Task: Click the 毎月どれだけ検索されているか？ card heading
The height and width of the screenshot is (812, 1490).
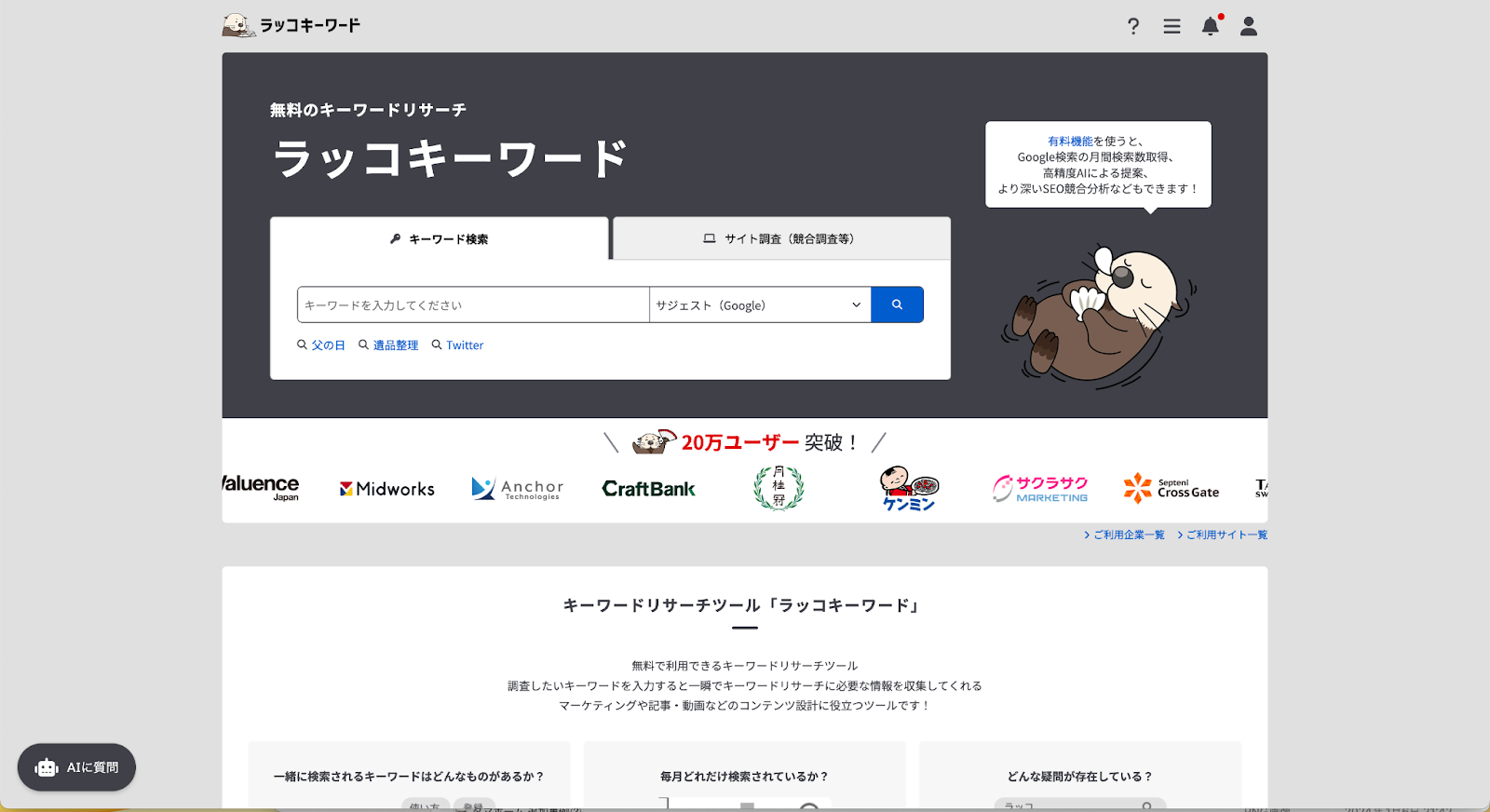Action: coord(744,777)
